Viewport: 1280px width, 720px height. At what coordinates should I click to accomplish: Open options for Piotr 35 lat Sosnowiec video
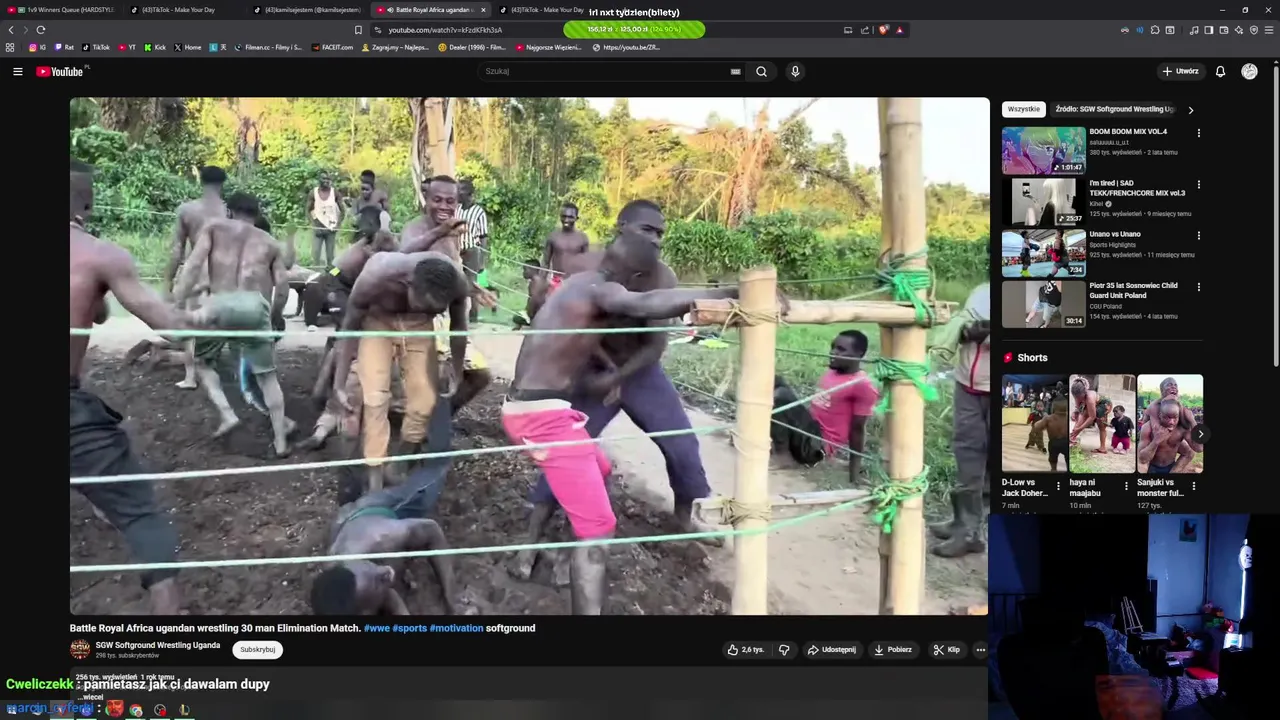coord(1199,287)
